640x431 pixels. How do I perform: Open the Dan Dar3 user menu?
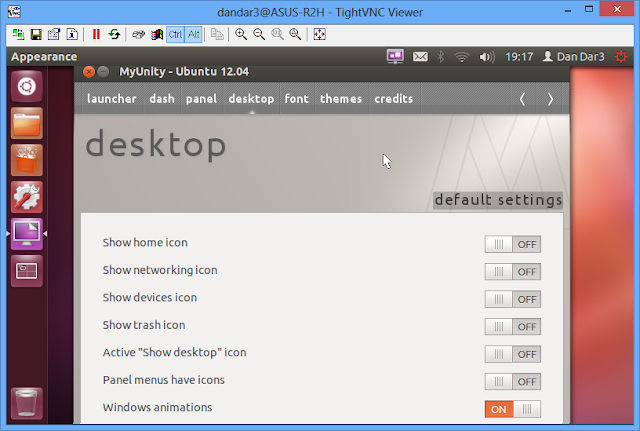[x=573, y=57]
